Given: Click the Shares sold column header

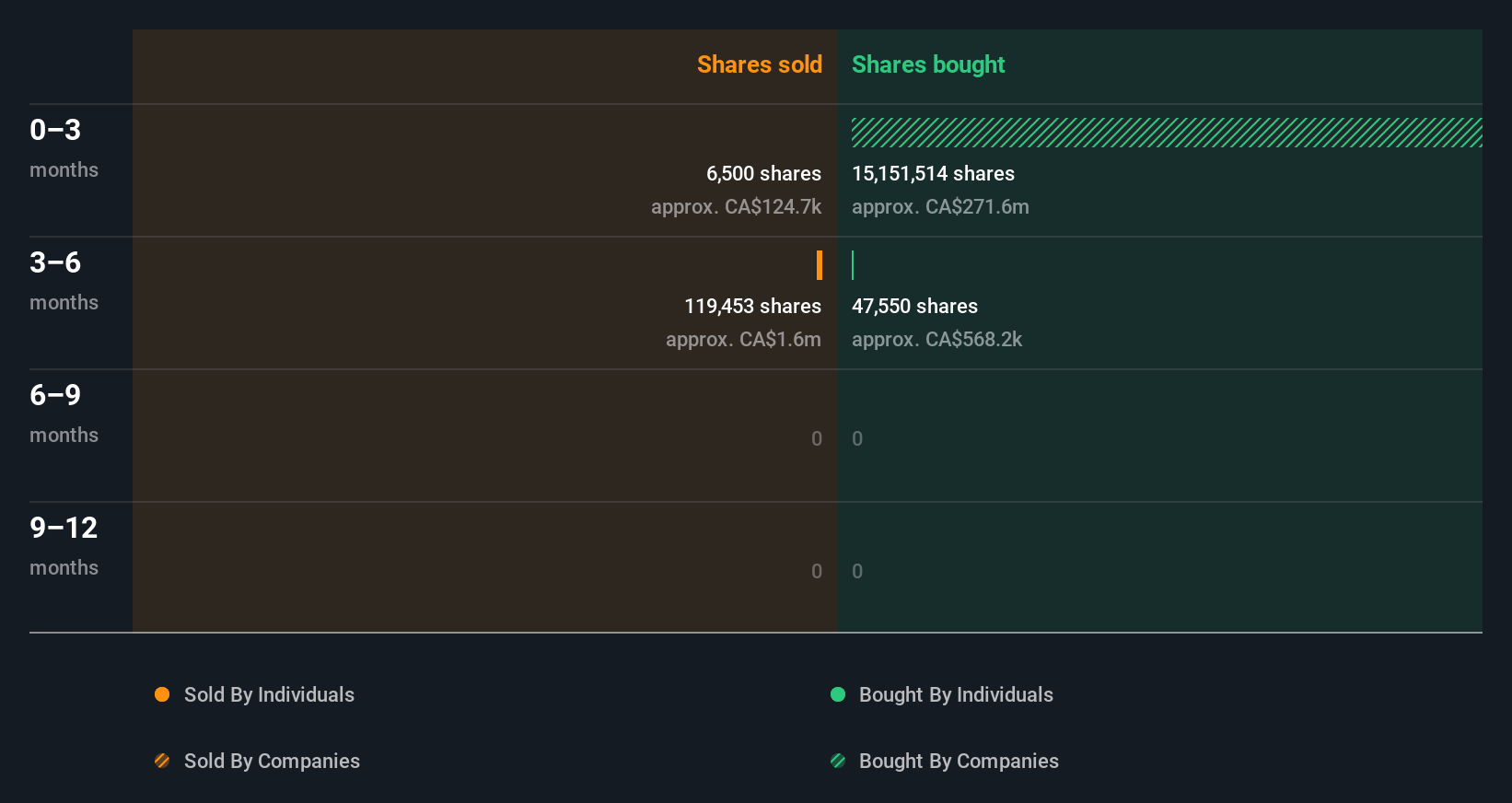Looking at the screenshot, I should (760, 64).
